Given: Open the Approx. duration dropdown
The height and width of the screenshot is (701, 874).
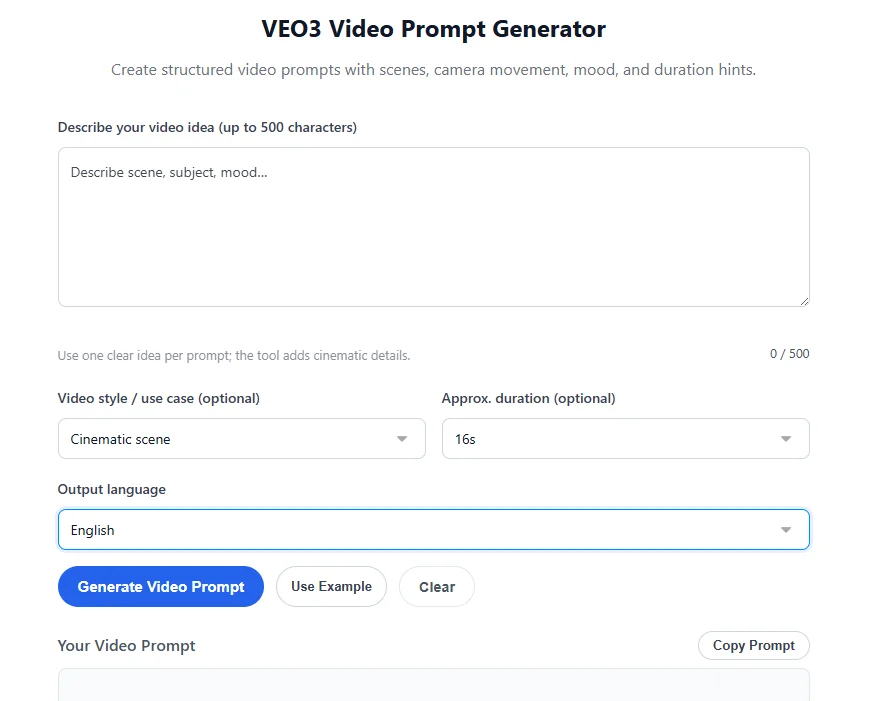Looking at the screenshot, I should [x=625, y=438].
